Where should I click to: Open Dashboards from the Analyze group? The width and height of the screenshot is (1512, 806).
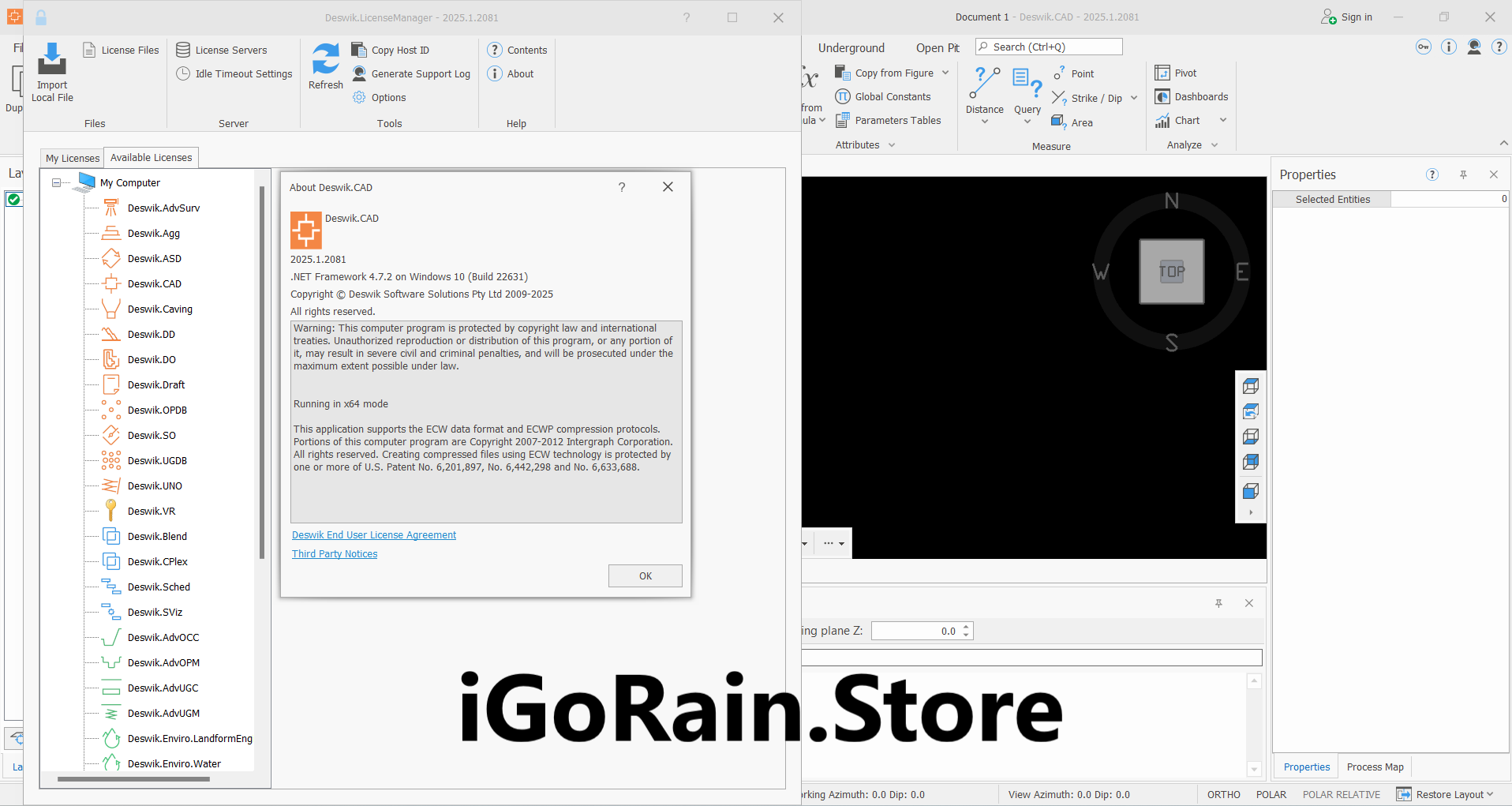click(1192, 97)
